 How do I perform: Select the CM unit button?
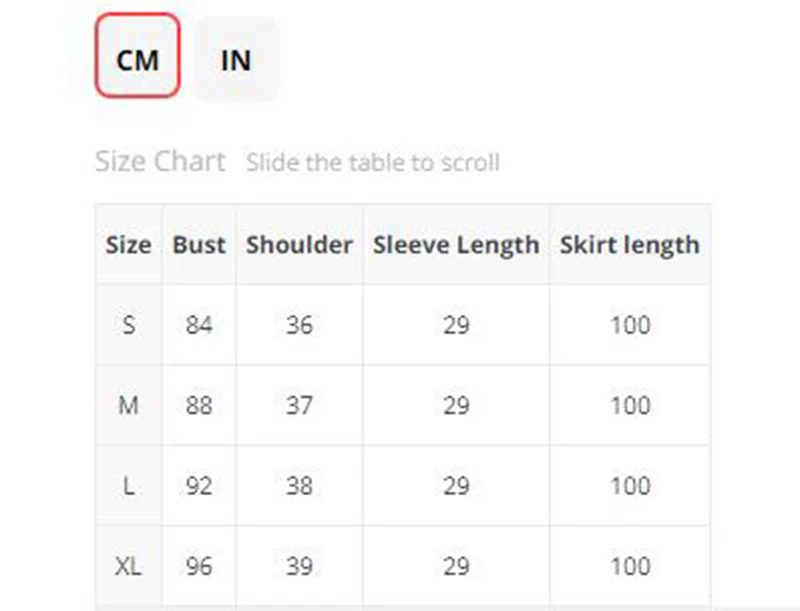(138, 56)
